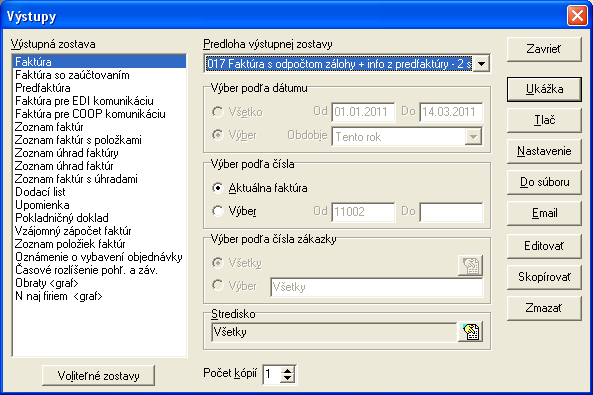Select Zoznam úhrad faktúry item

(x=100, y=153)
